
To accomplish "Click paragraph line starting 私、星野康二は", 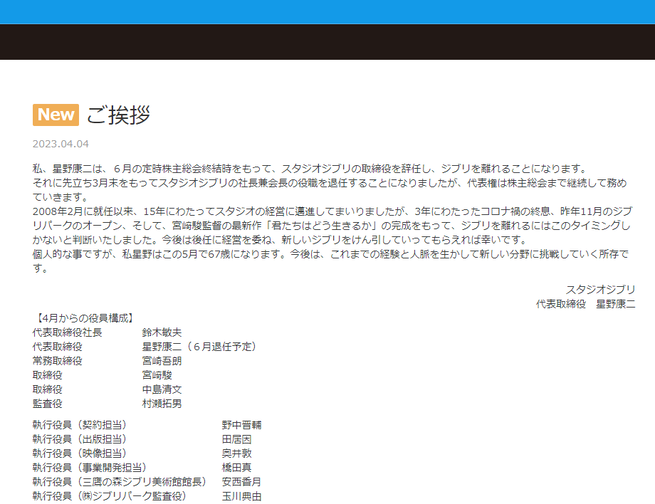I will 311,169.
